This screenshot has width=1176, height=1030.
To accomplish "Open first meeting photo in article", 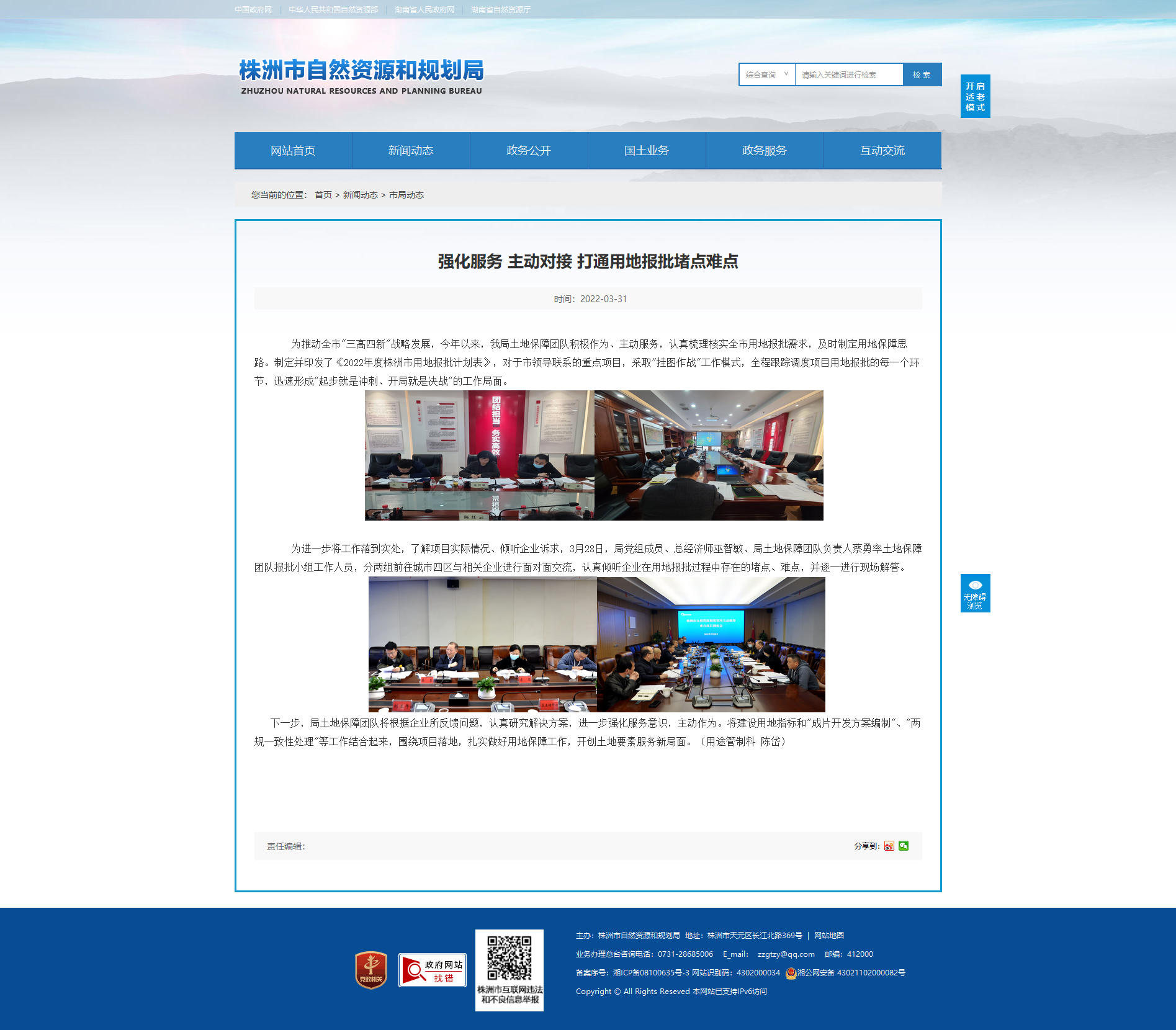I will pos(480,455).
